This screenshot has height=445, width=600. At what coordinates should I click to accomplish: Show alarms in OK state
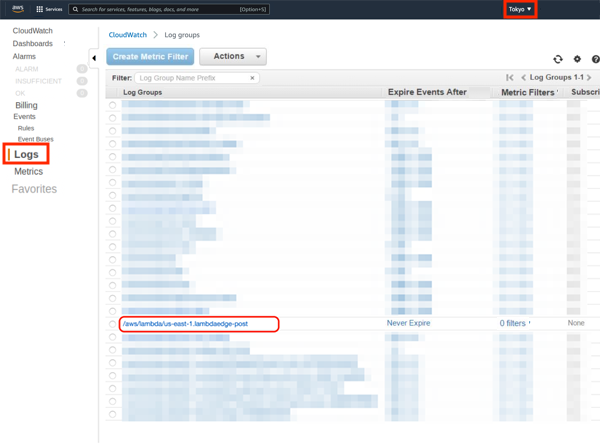20,93
